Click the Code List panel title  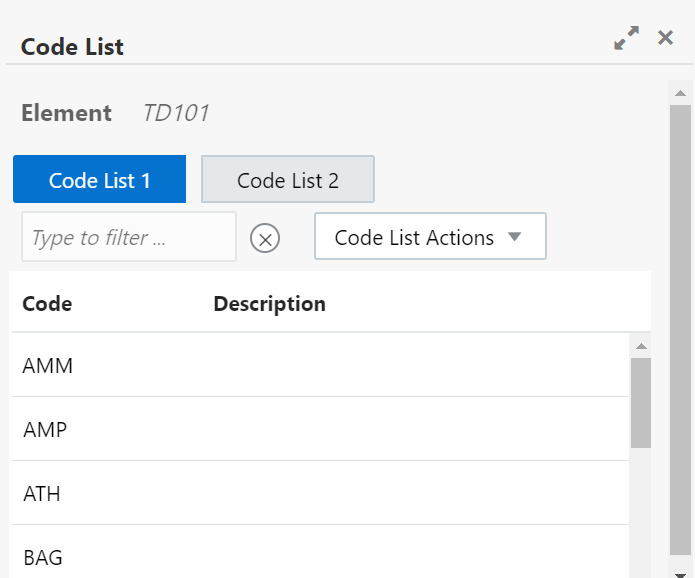point(72,46)
